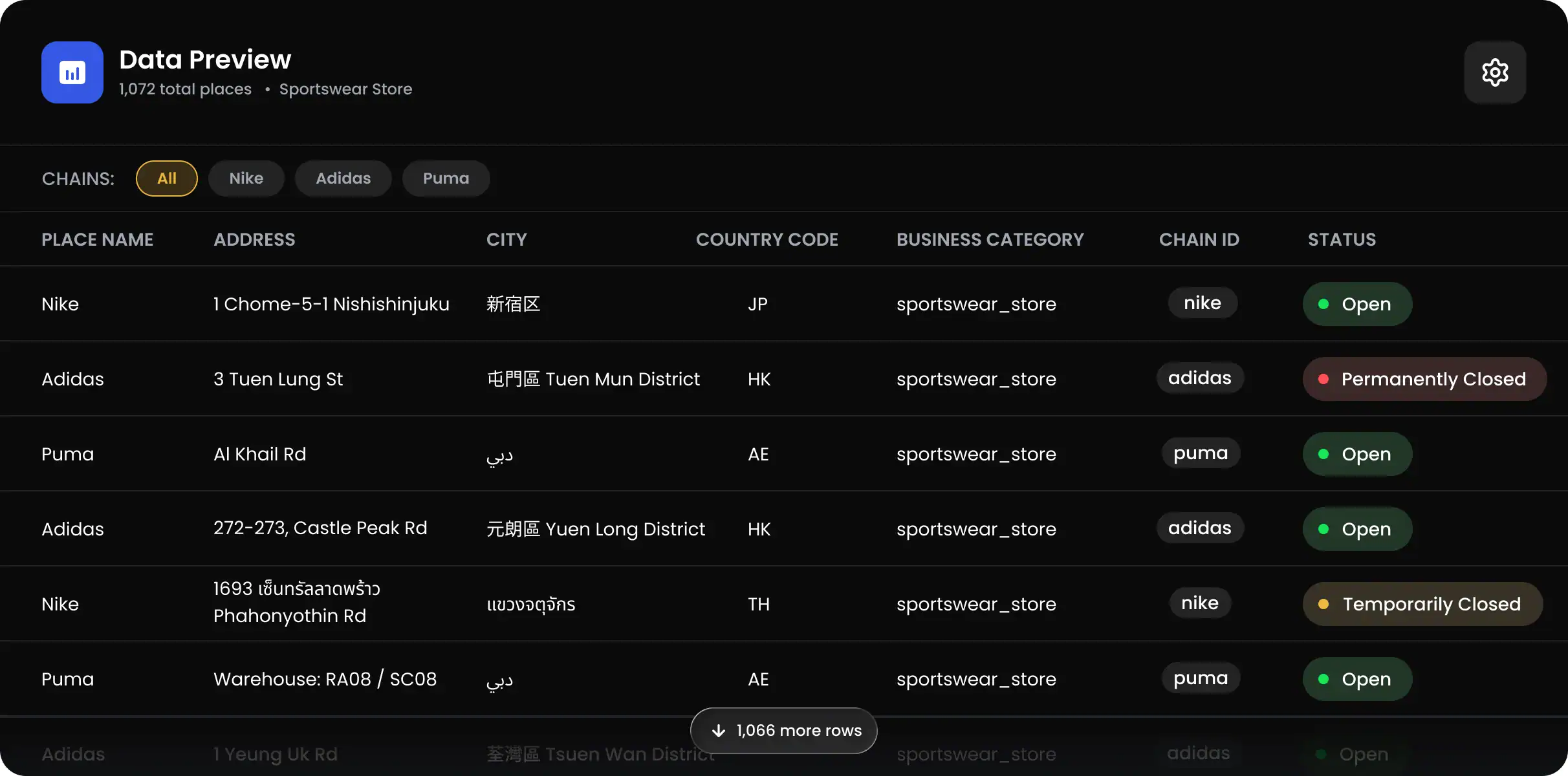Open settings via the gear icon
The width and height of the screenshot is (1568, 776).
point(1495,72)
